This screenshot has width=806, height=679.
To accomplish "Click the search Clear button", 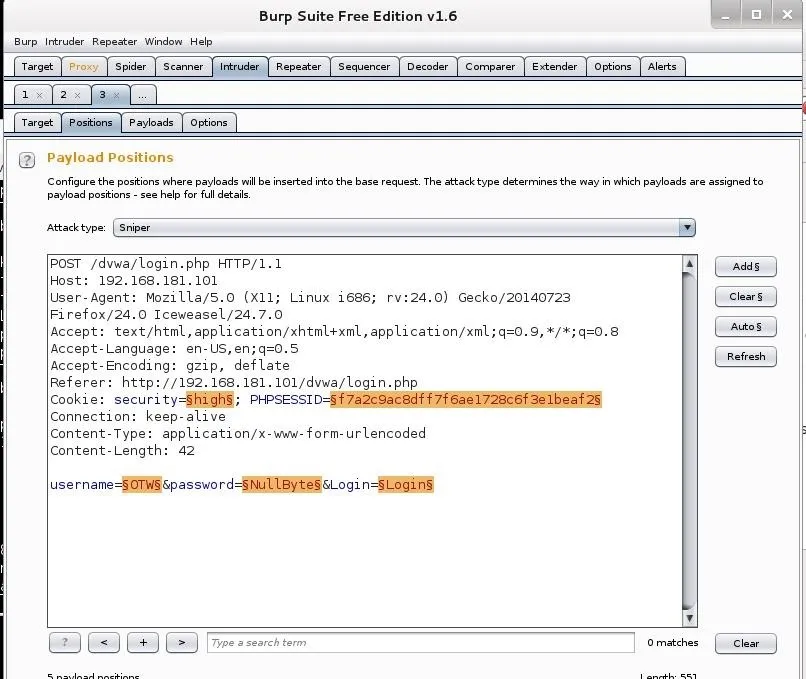I will (x=745, y=643).
